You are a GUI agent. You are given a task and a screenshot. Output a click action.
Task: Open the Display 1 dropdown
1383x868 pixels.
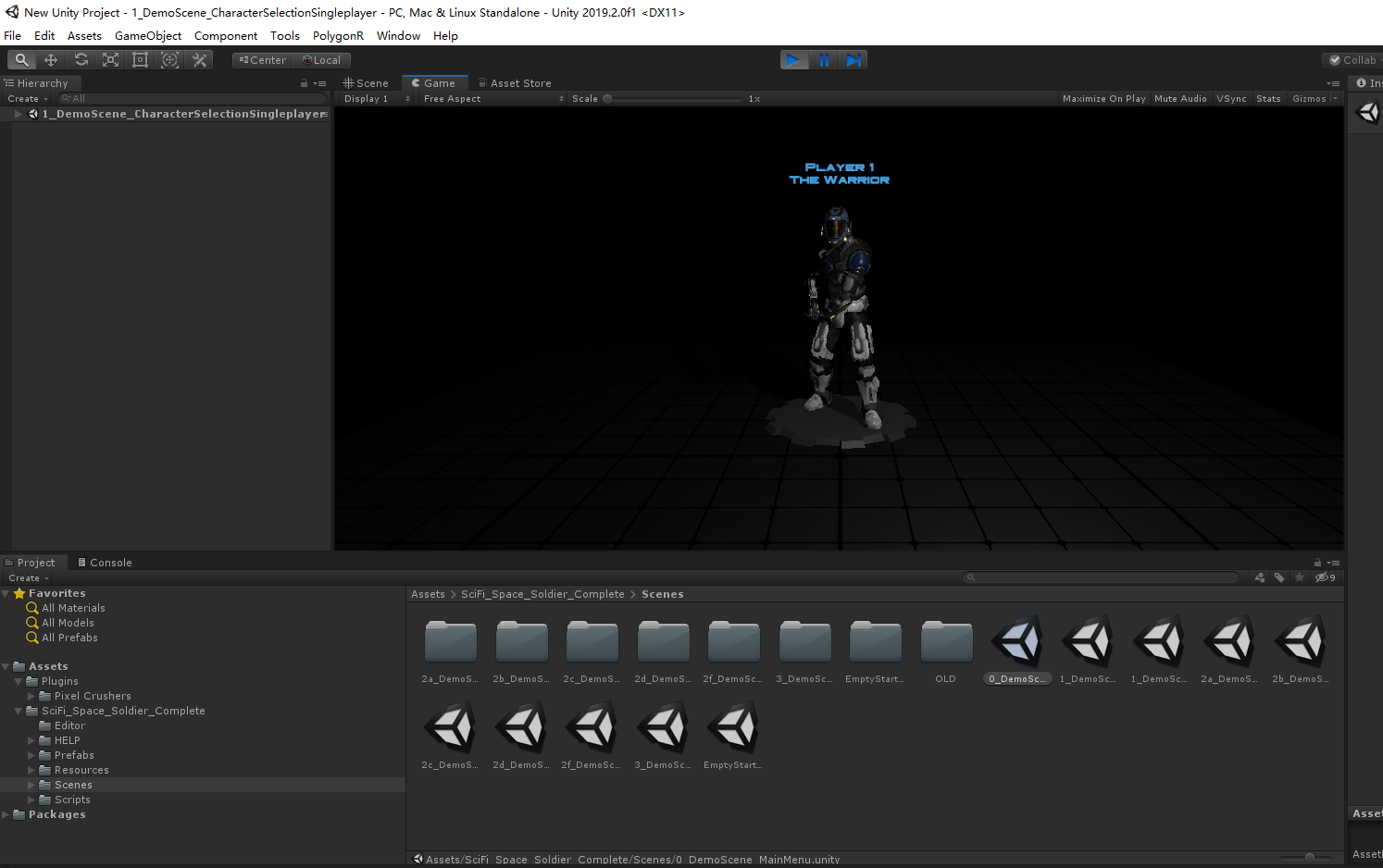377,99
